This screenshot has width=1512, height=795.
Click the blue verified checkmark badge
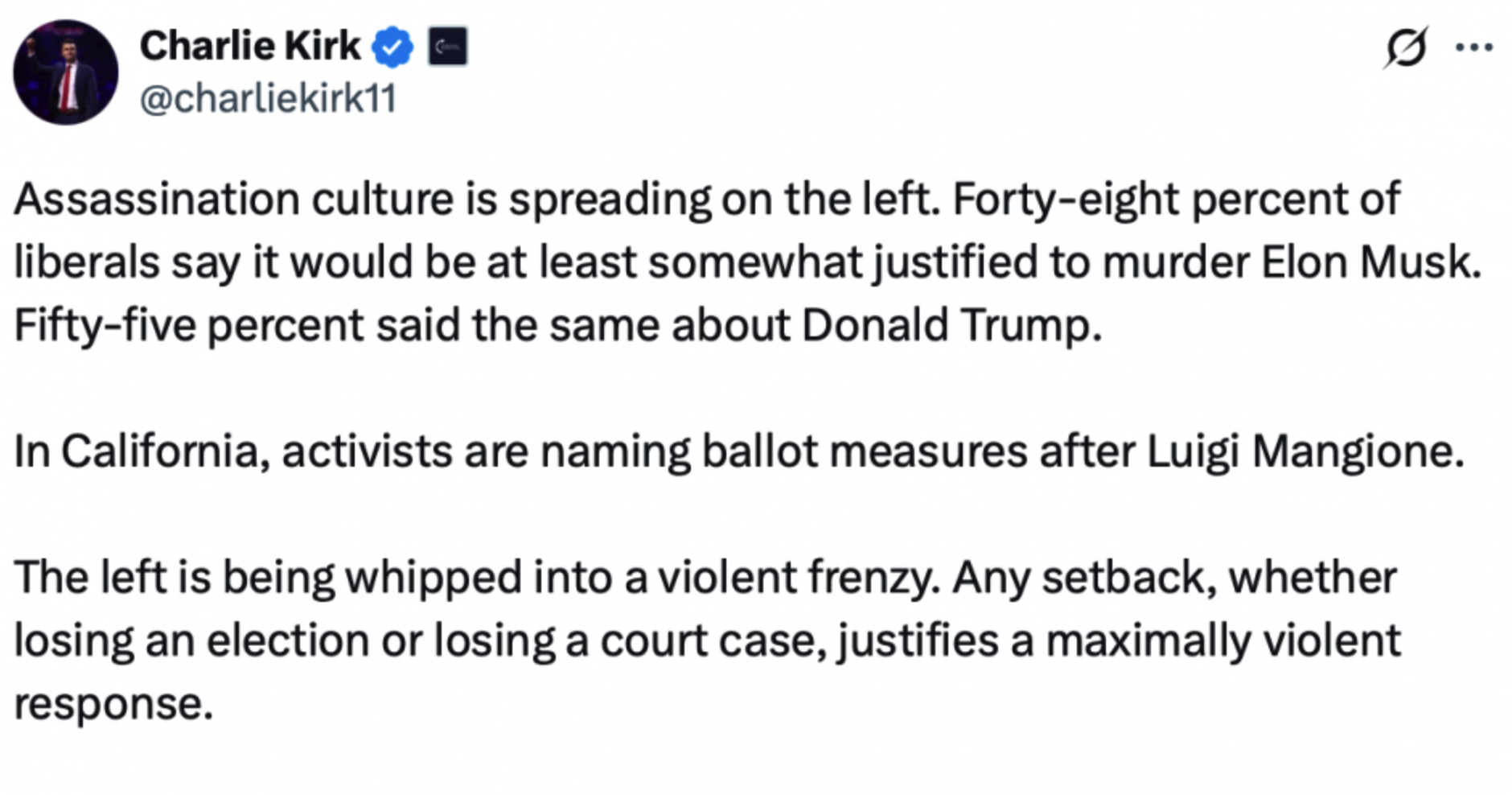coord(392,47)
